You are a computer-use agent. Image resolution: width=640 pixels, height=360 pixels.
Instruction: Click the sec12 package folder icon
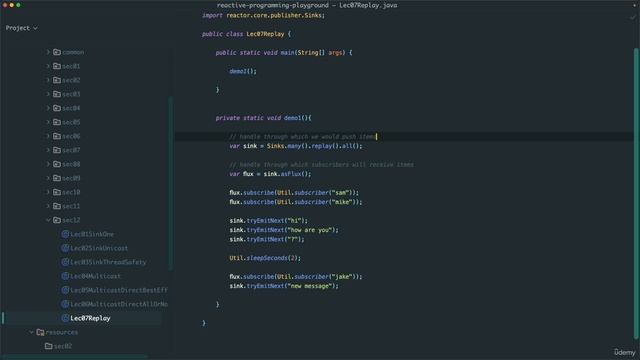[x=57, y=220]
